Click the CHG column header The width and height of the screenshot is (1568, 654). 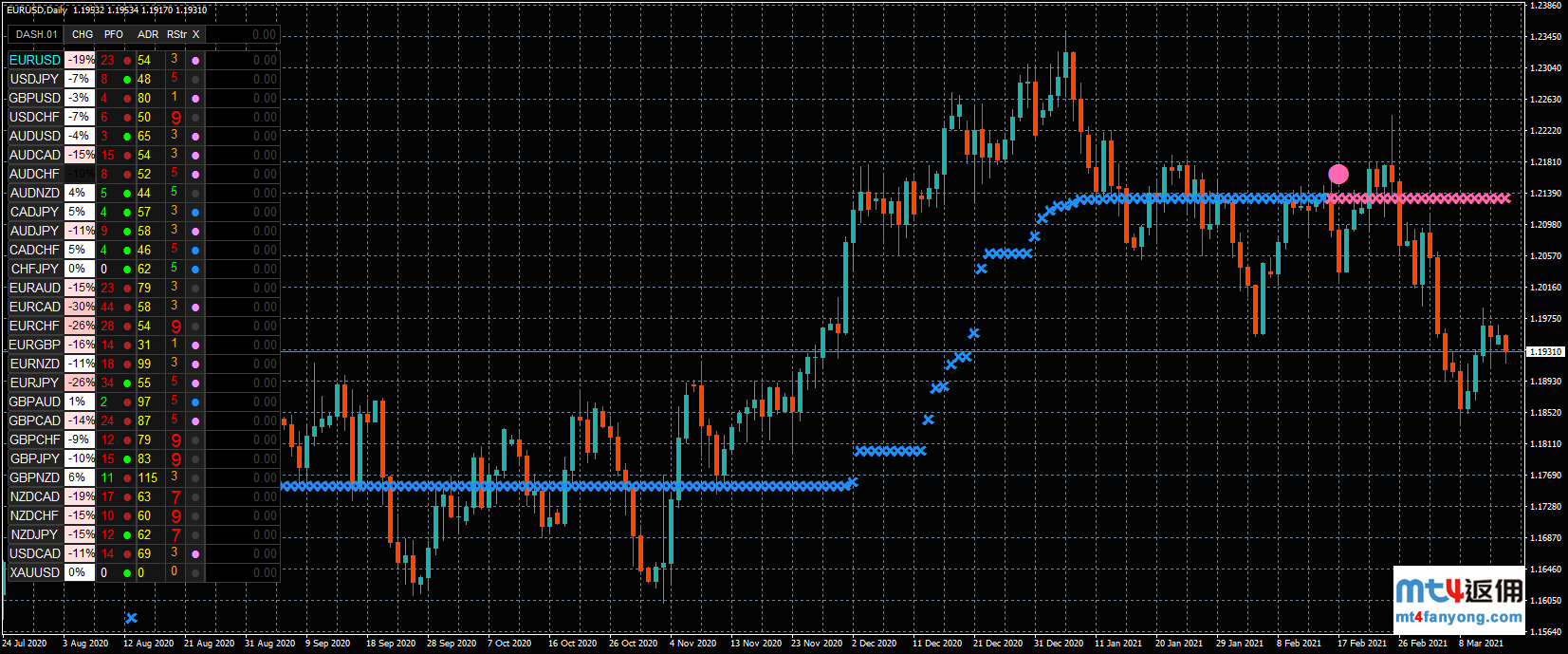[x=83, y=34]
